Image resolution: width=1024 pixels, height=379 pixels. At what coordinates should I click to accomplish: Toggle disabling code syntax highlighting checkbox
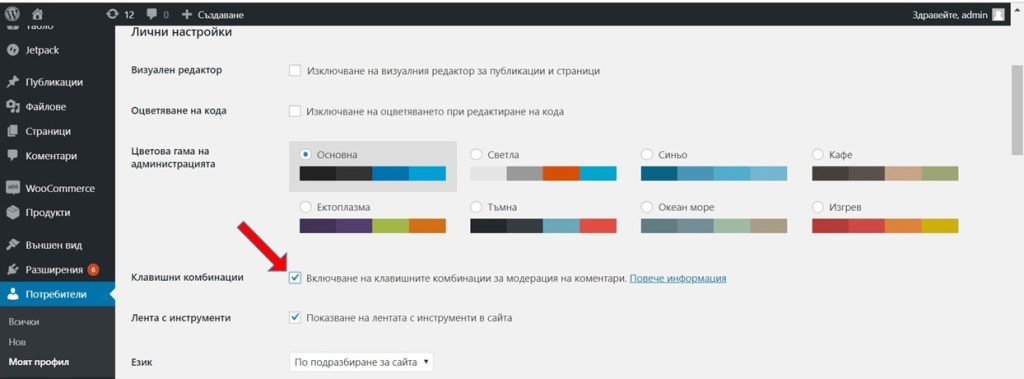click(295, 111)
